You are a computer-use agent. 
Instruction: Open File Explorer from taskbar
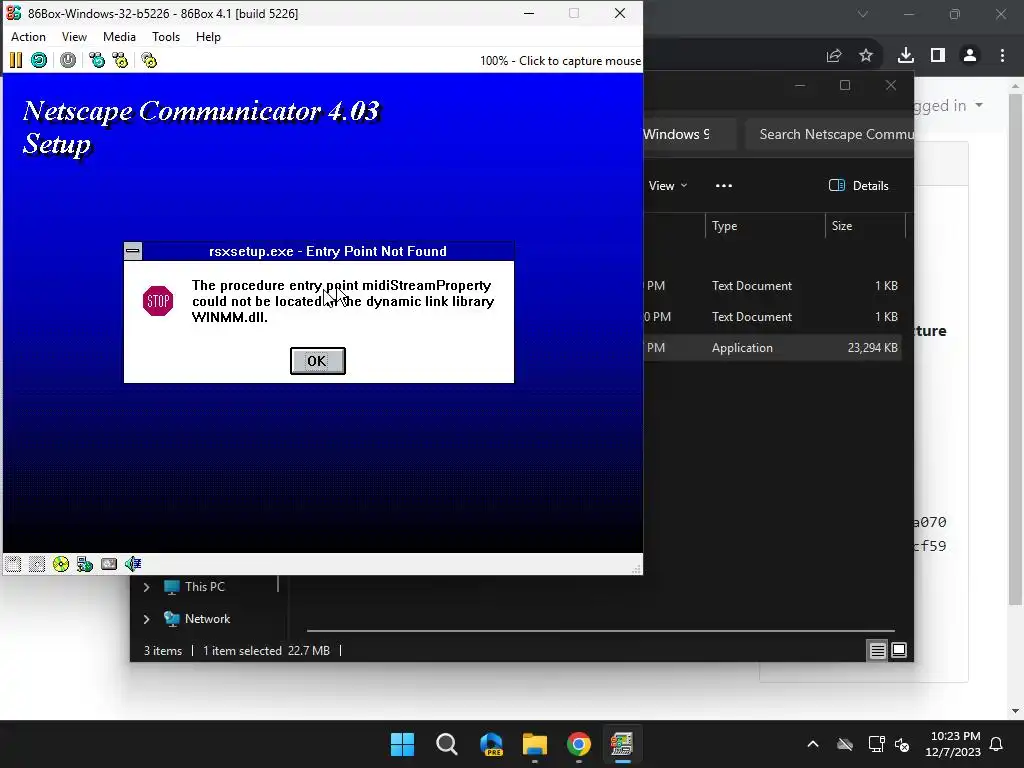click(x=535, y=744)
